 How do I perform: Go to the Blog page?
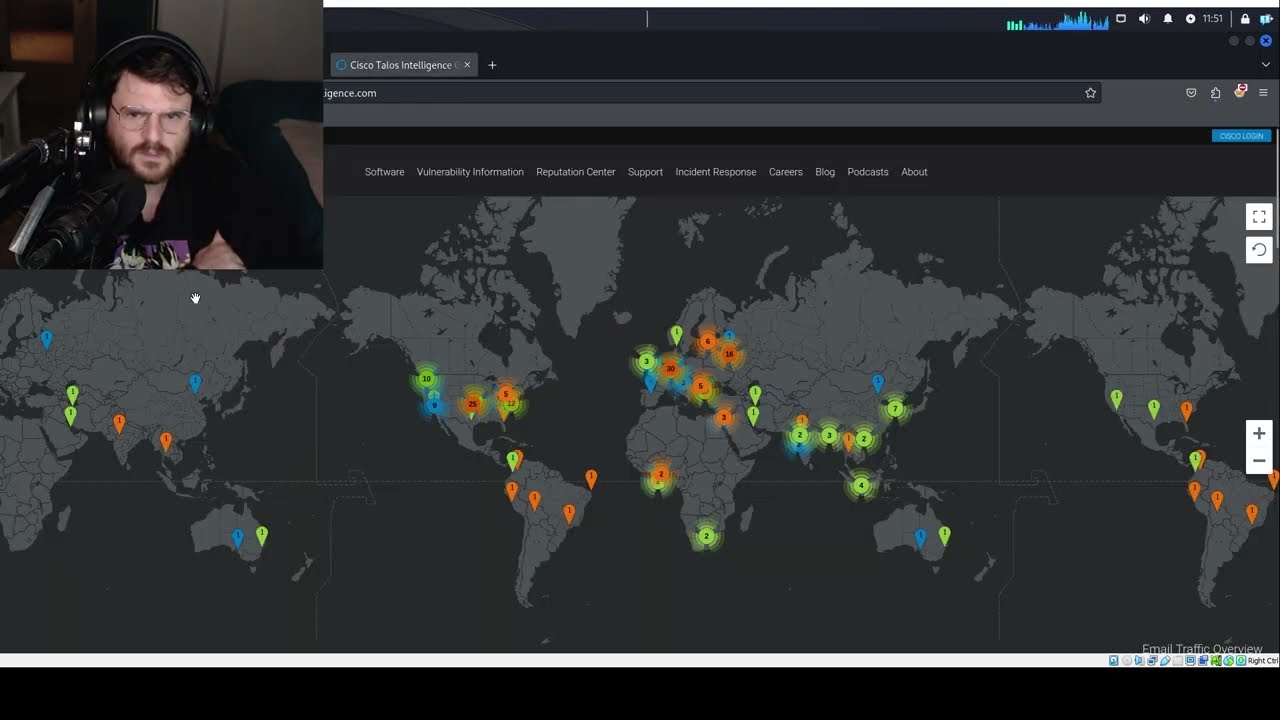point(825,172)
